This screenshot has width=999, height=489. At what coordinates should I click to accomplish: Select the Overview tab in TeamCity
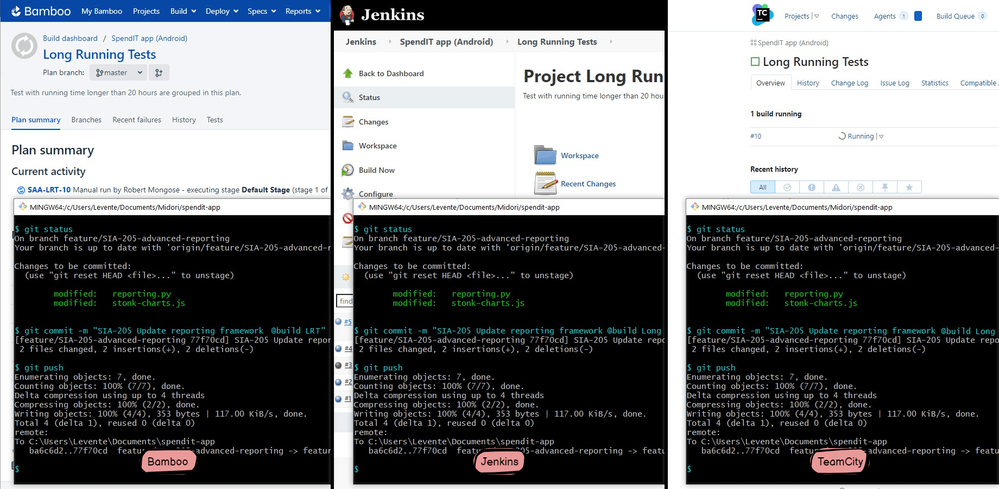coord(770,83)
